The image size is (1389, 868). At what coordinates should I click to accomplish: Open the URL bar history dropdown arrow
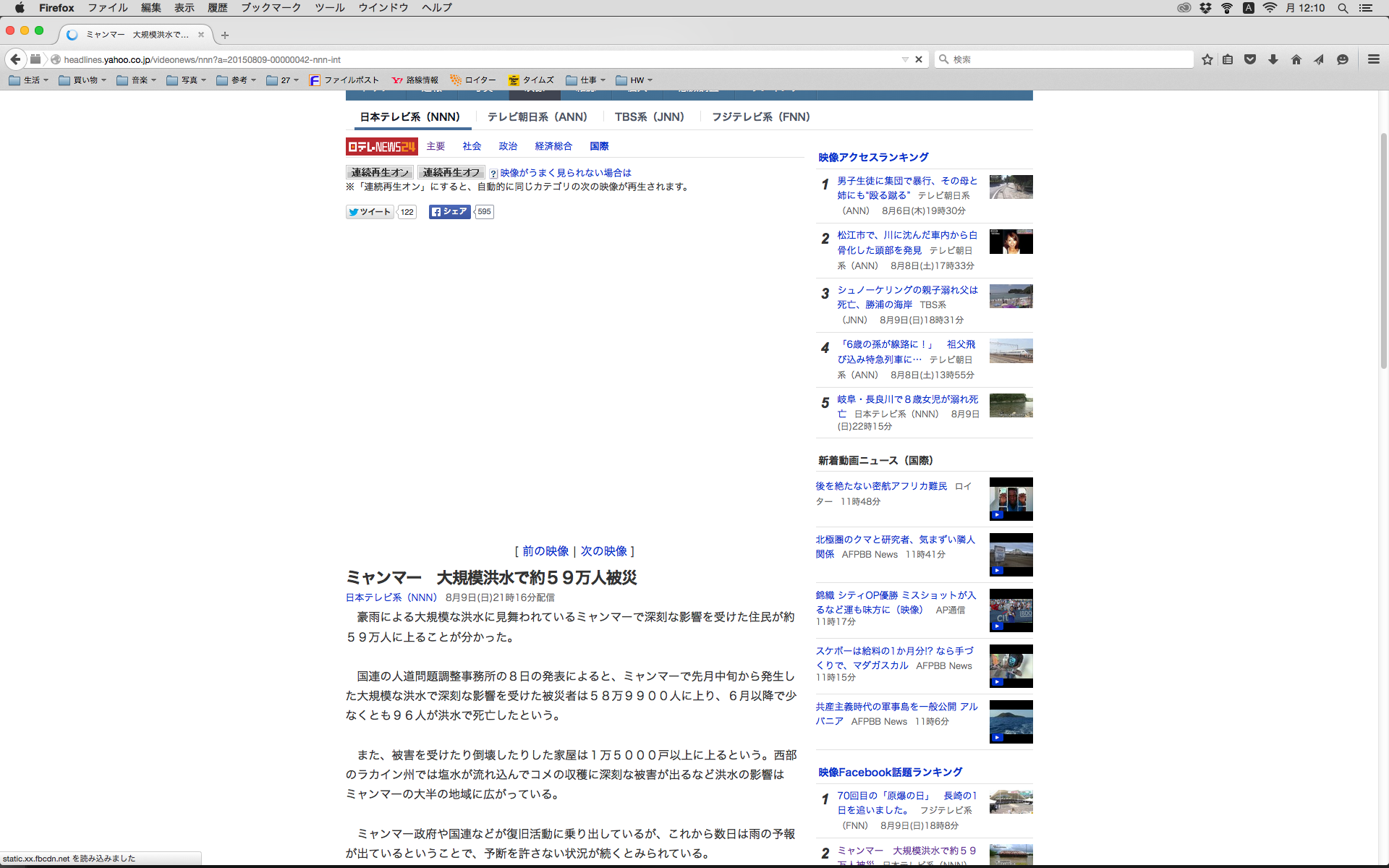pyautogui.click(x=904, y=59)
